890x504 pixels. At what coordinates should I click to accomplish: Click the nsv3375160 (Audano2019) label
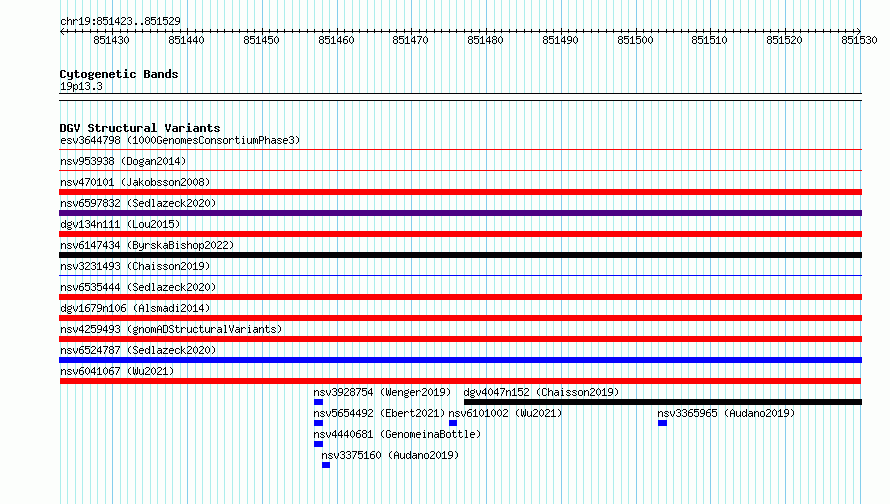tap(390, 455)
